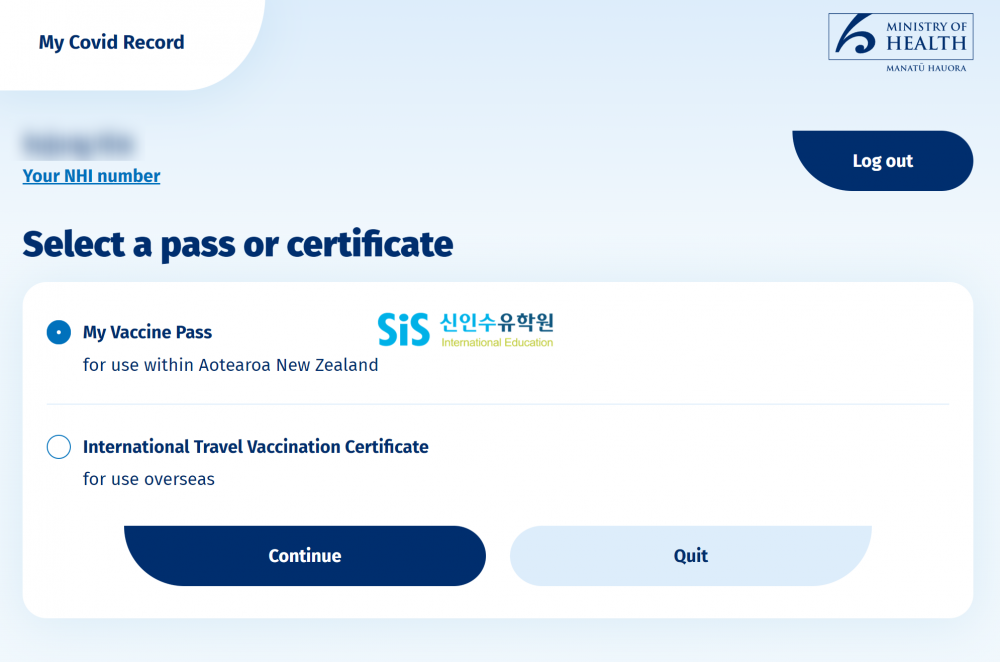The width and height of the screenshot is (1000, 662).
Task: Click the Korean text in SiS logo
Action: point(497,322)
